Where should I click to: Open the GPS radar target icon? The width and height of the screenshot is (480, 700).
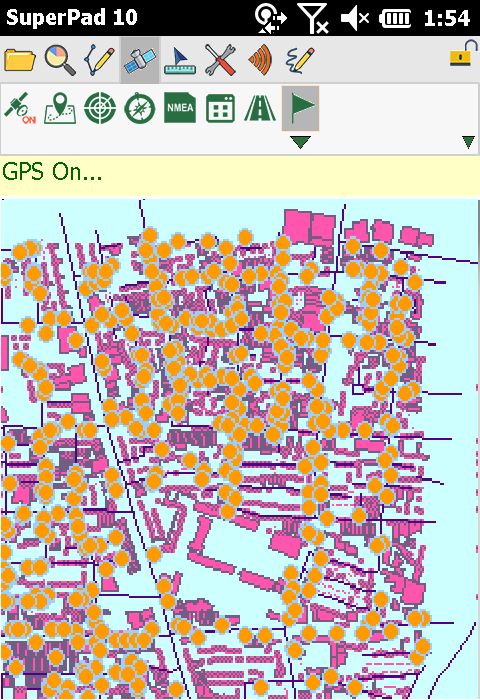[100, 108]
